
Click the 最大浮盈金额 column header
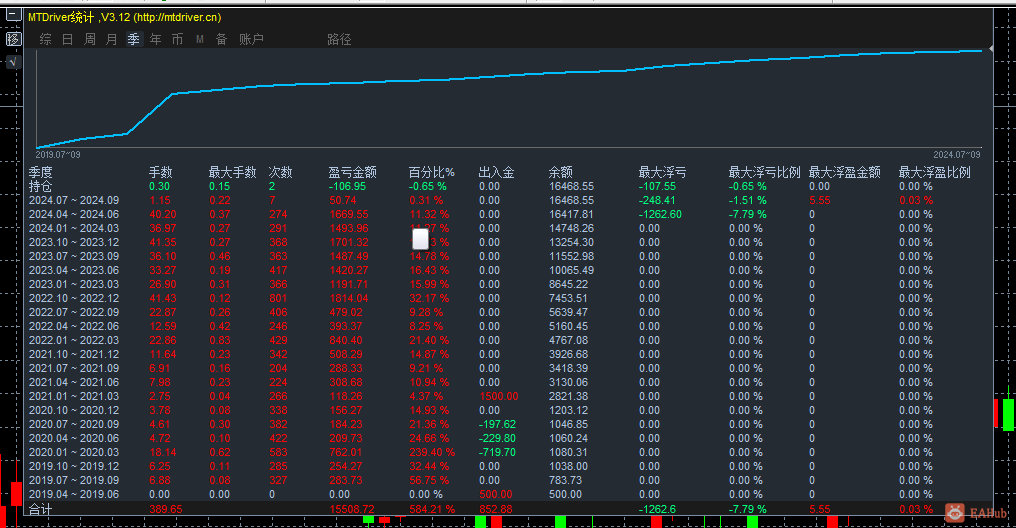844,172
